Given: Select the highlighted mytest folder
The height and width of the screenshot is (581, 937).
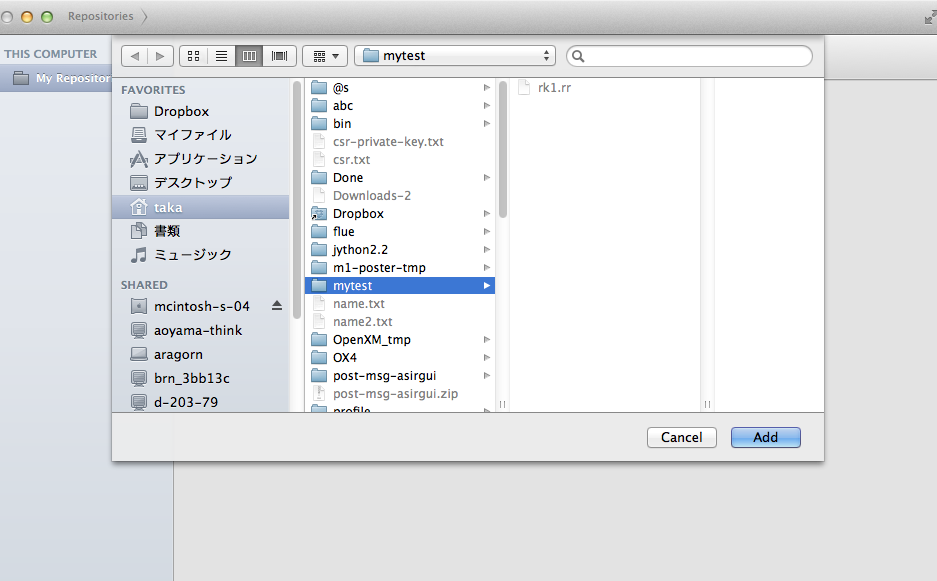Looking at the screenshot, I should click(x=399, y=286).
